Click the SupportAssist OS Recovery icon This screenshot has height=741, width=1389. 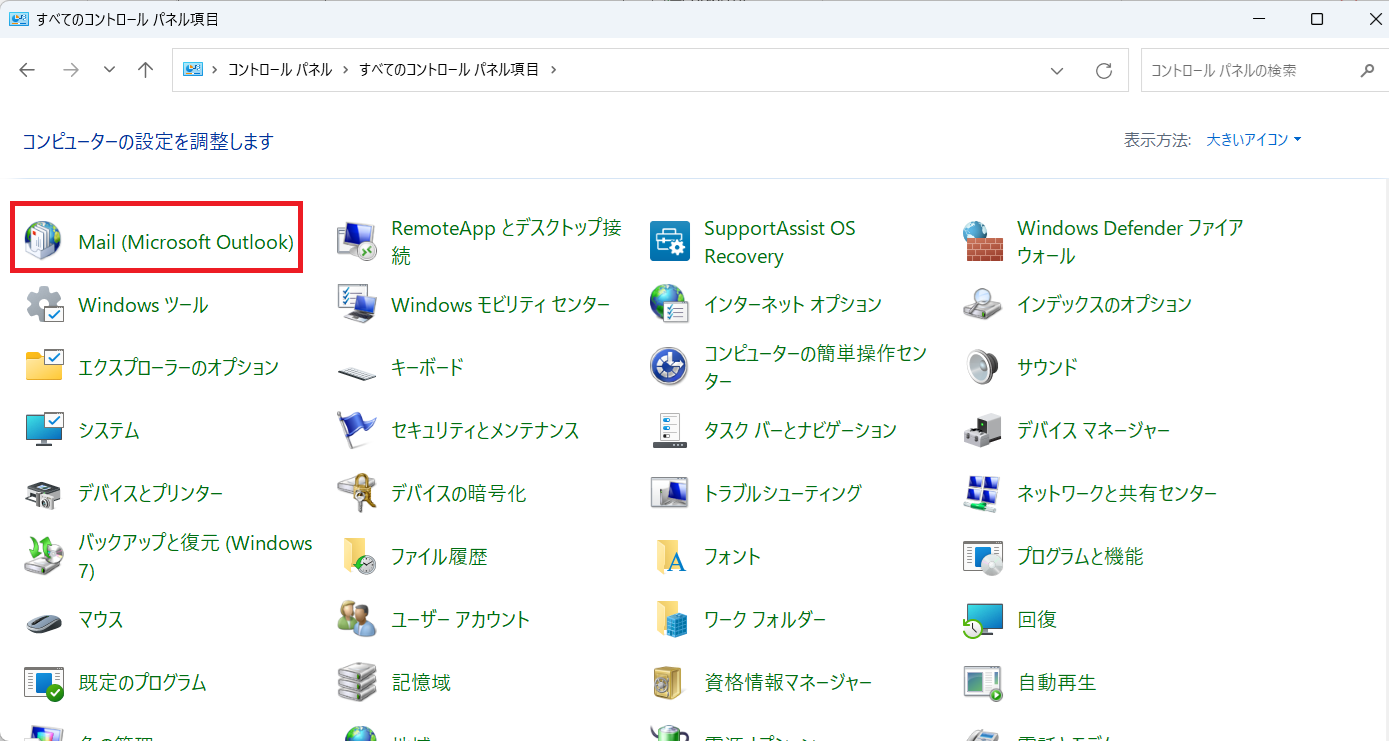tap(670, 242)
